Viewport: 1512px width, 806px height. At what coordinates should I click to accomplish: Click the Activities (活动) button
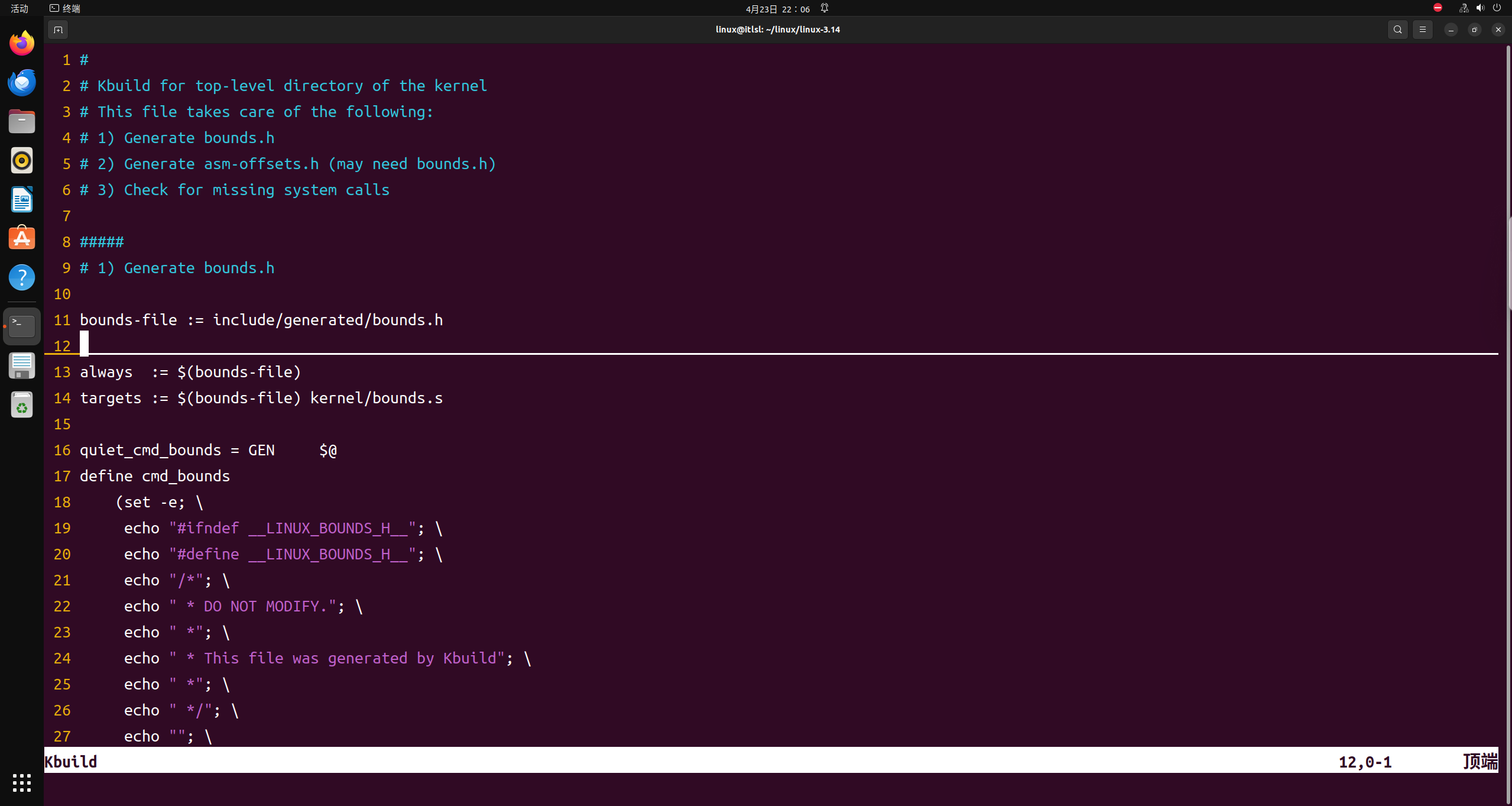coord(20,8)
